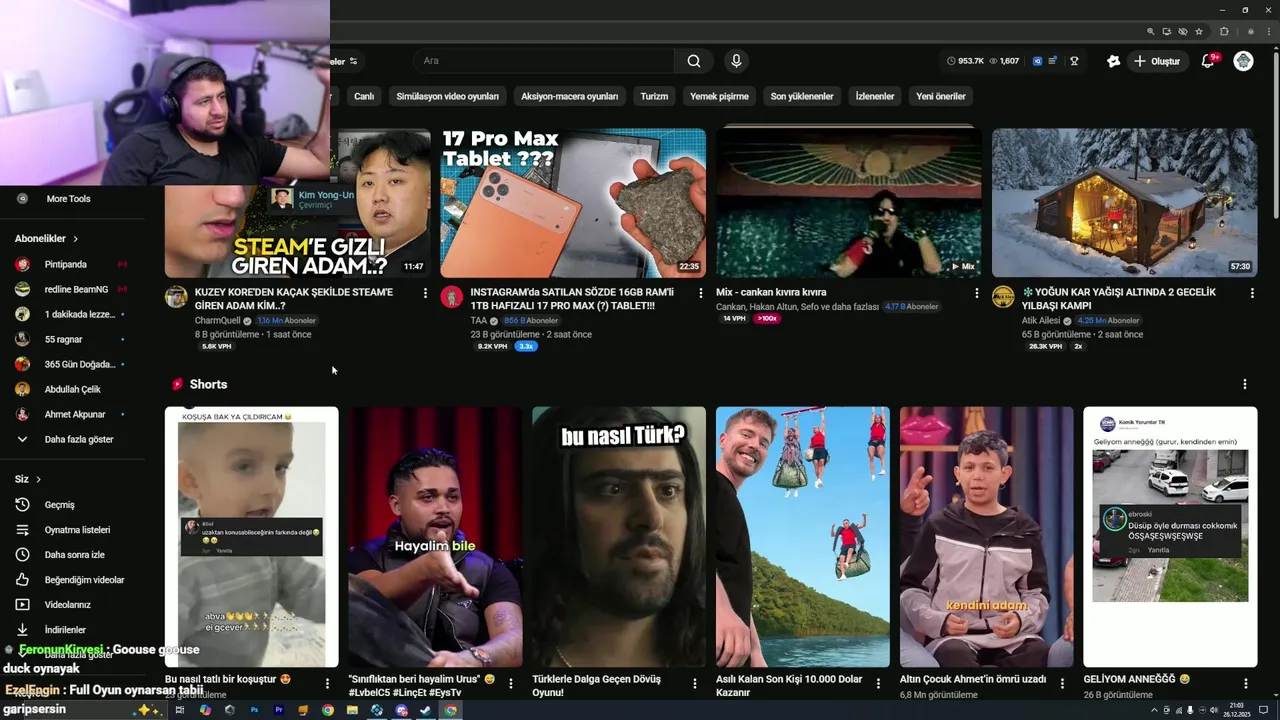Open Photoshop from the taskbar
1280x720 pixels.
point(254,710)
